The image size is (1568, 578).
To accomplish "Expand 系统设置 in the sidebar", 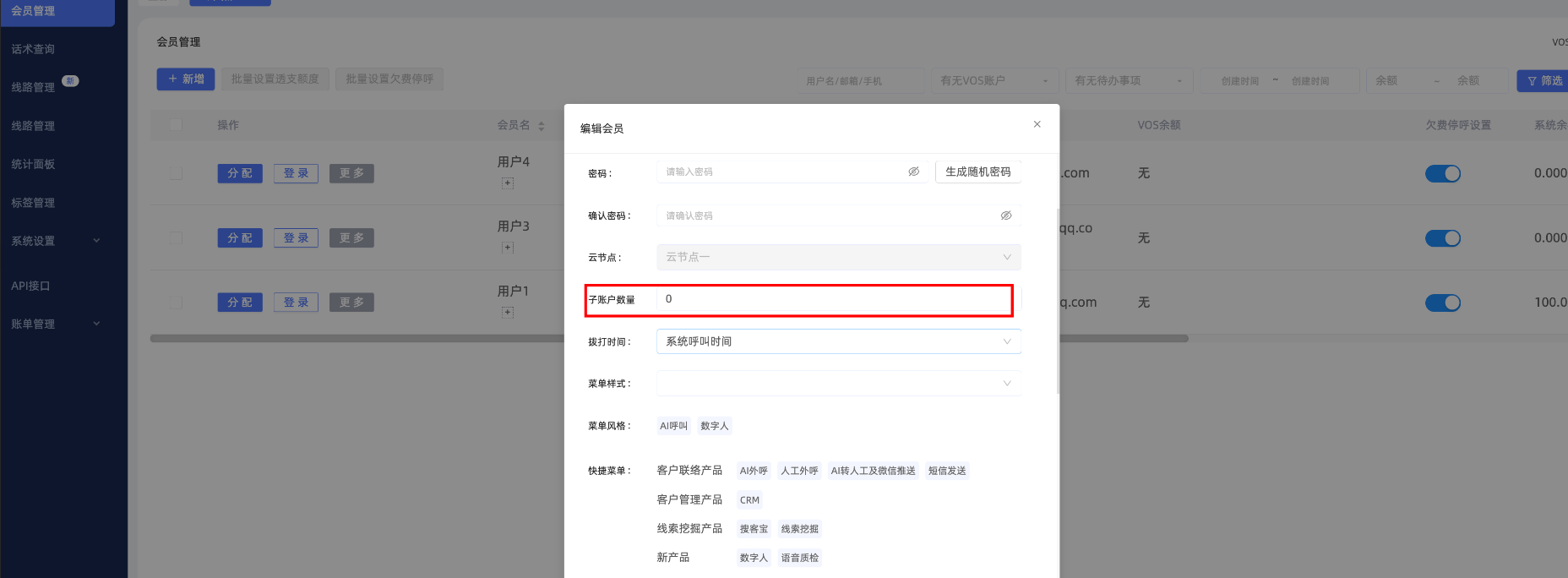I will [56, 241].
